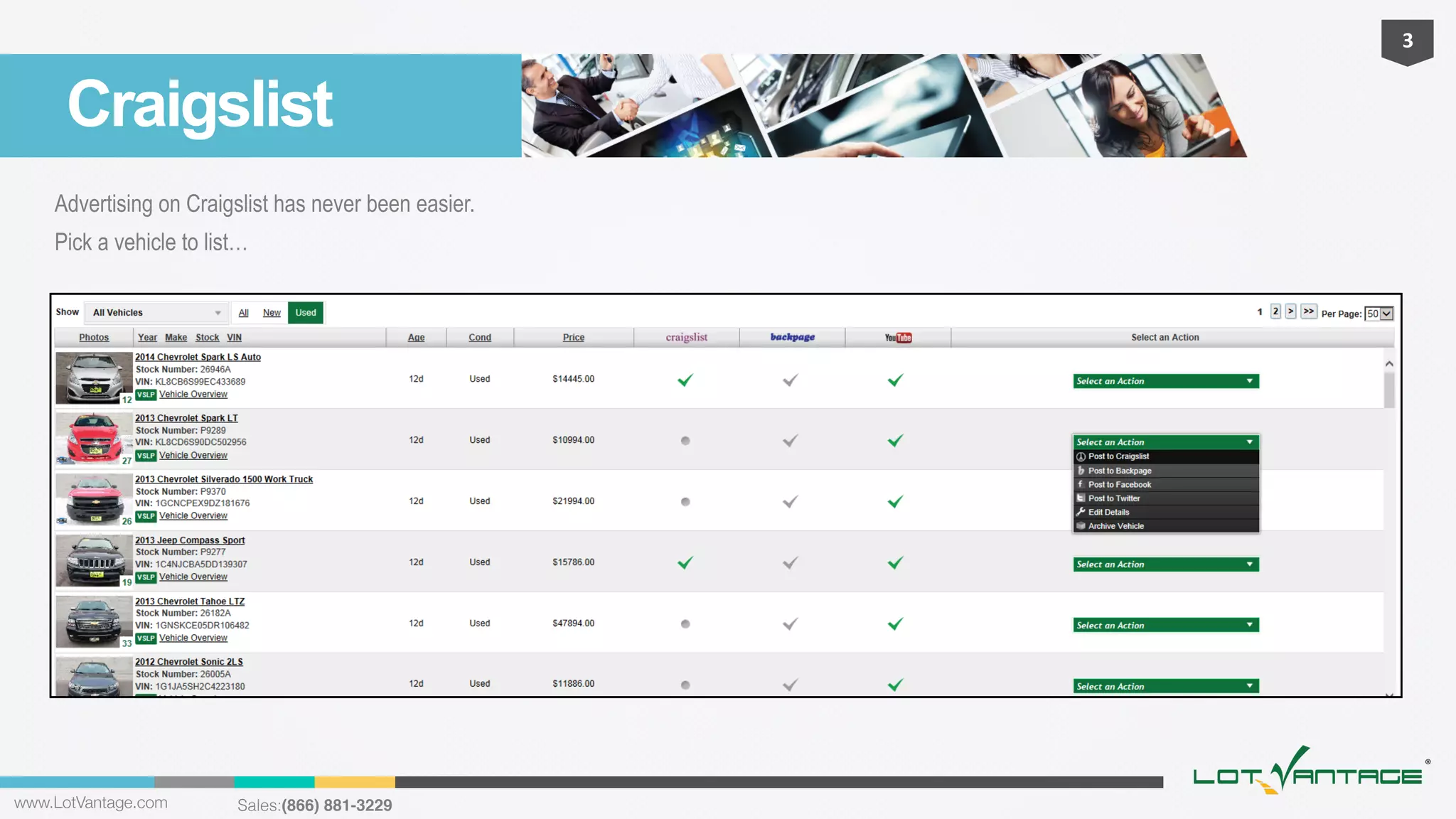Image resolution: width=1456 pixels, height=819 pixels.
Task: Click the VSLP badge for 2014 Chevrolet Spark
Action: click(146, 395)
